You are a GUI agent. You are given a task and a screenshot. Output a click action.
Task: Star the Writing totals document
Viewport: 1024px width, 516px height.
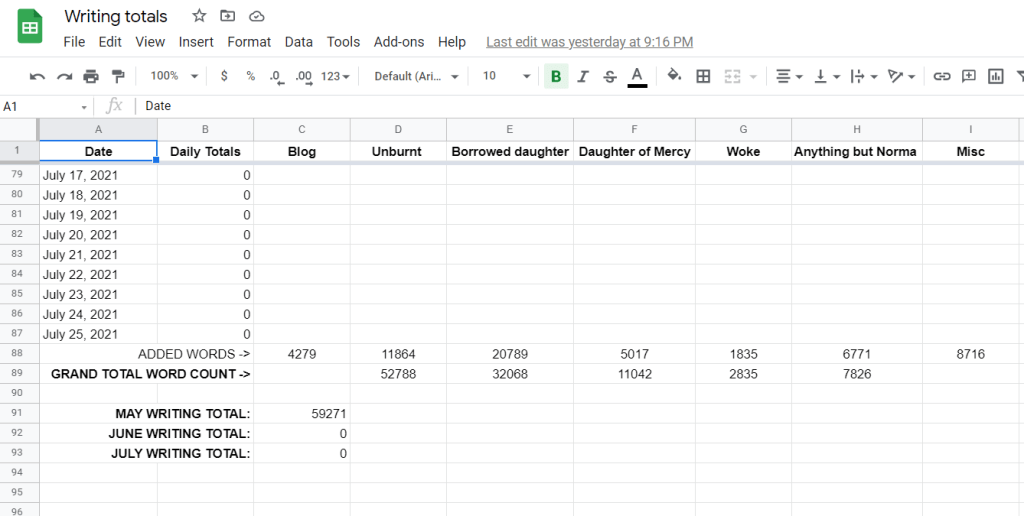199,16
